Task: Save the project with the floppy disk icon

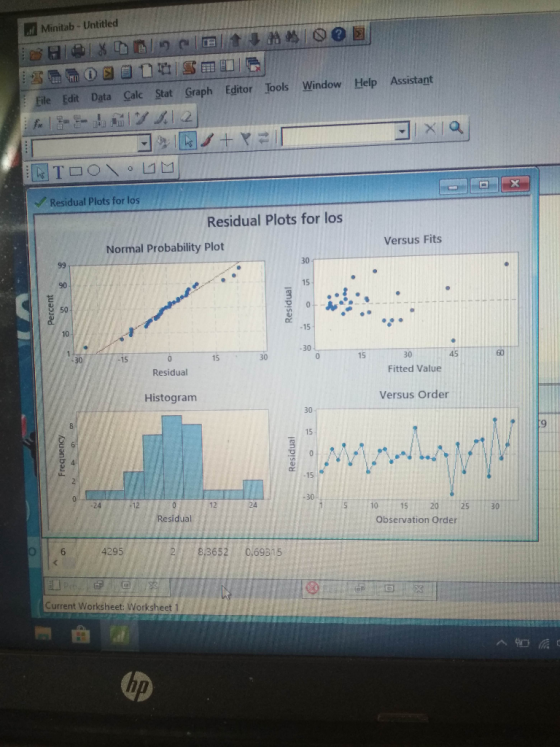Action: point(54,52)
